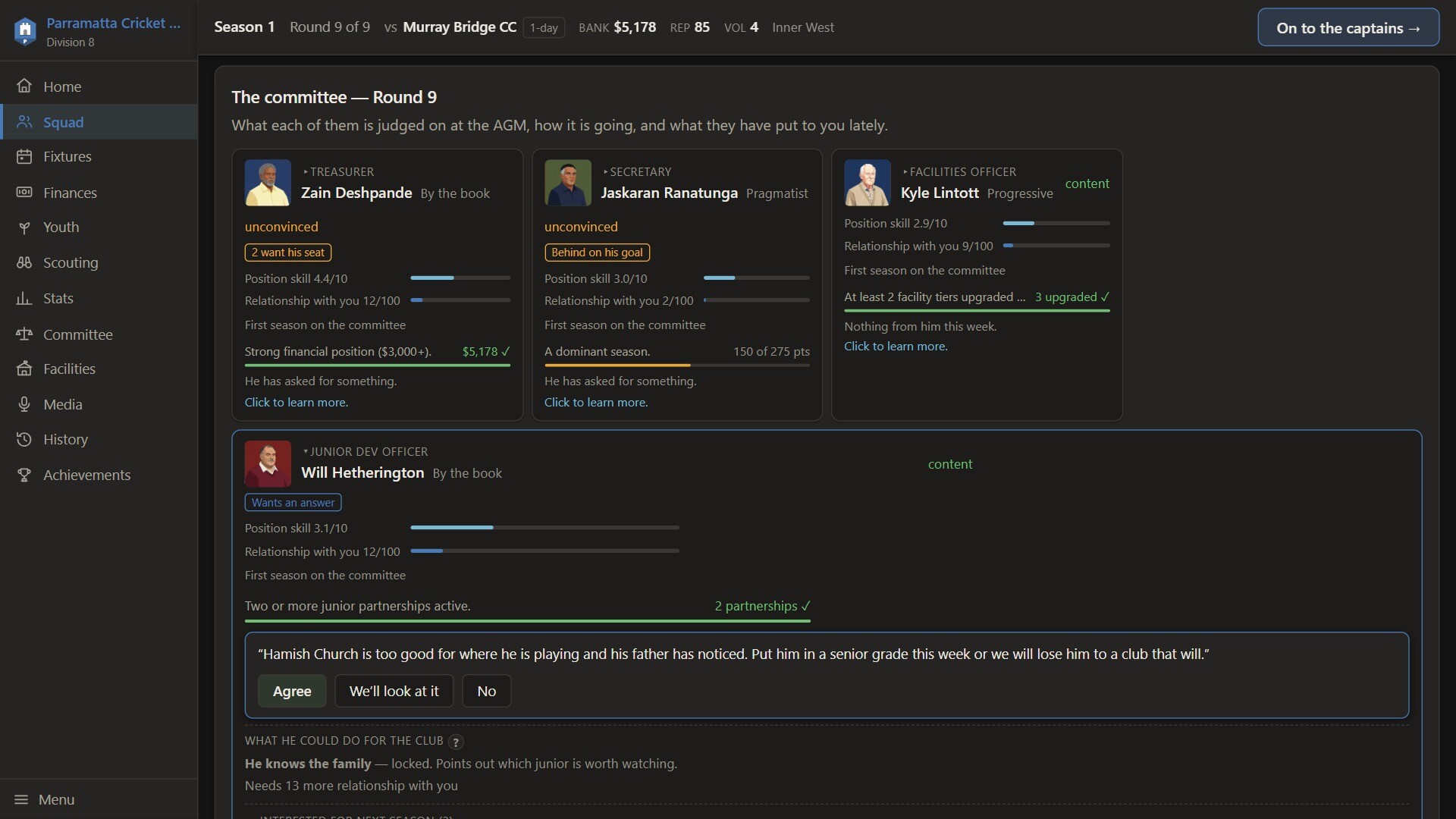1456x819 pixels.
Task: Click Zain Deshpande's portrait thumbnail
Action: [x=268, y=183]
